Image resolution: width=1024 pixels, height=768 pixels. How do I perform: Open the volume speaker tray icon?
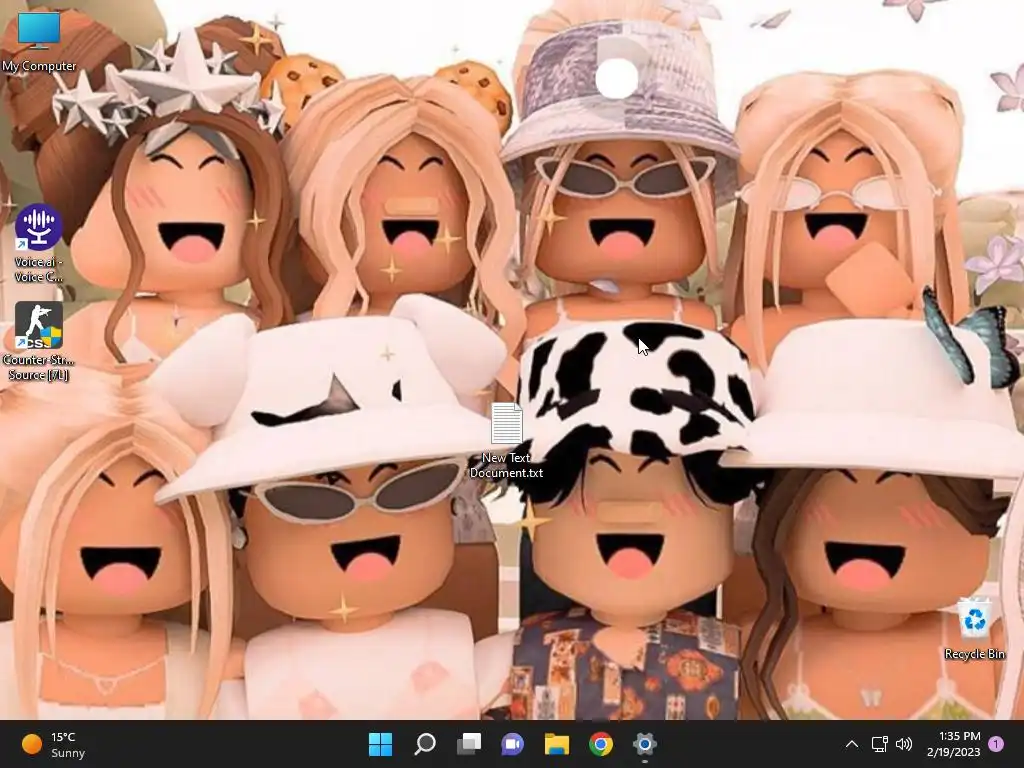point(904,744)
